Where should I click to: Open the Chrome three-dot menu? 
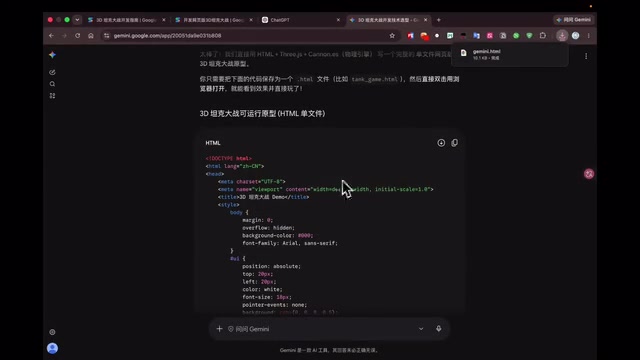[x=589, y=36]
